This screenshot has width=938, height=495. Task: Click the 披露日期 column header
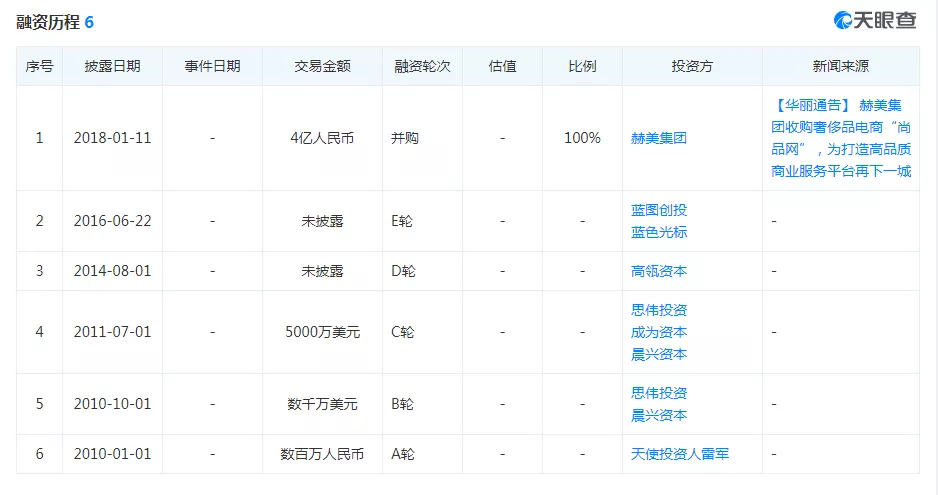[112, 66]
